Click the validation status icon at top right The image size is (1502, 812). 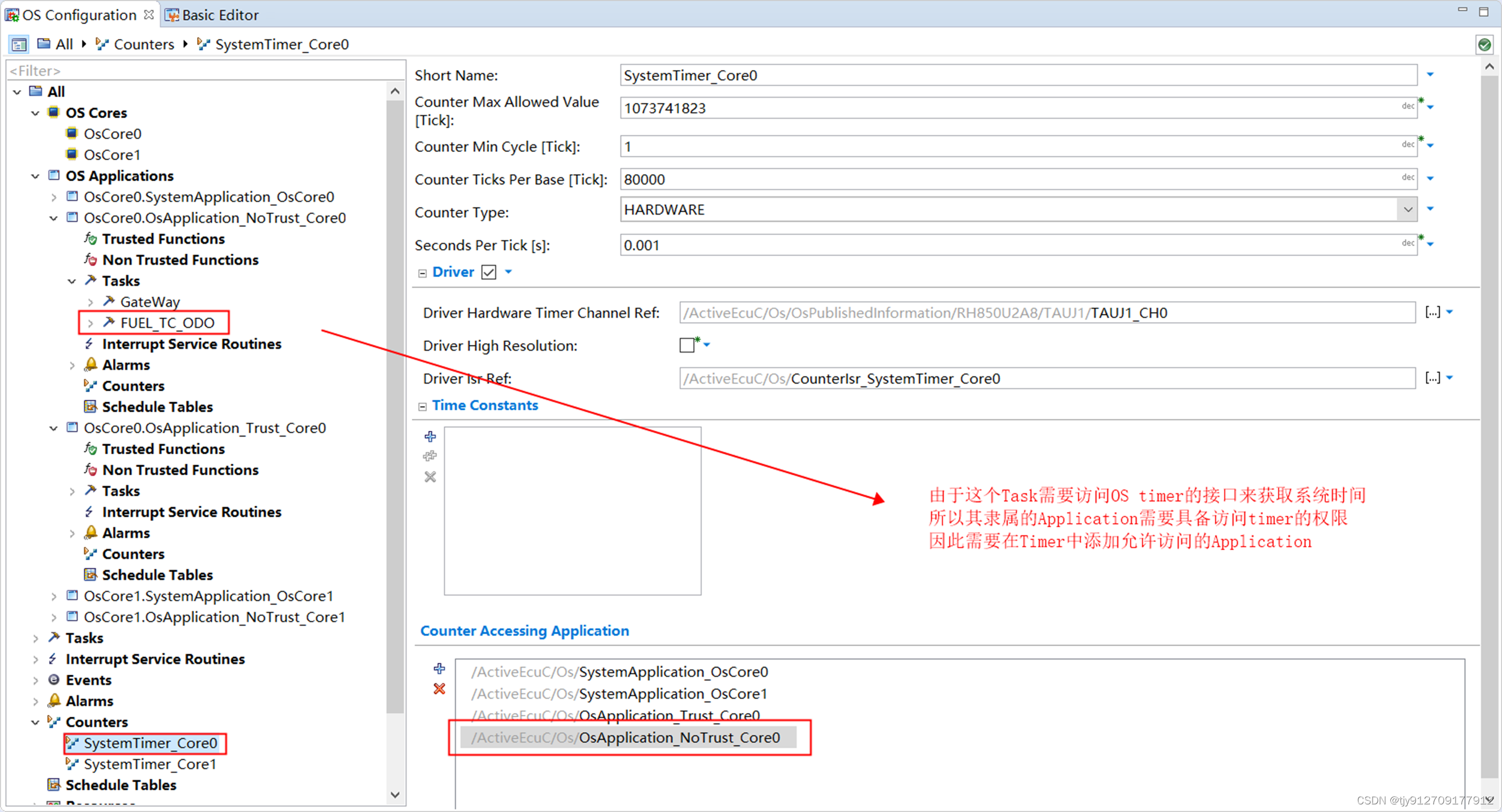1485,44
